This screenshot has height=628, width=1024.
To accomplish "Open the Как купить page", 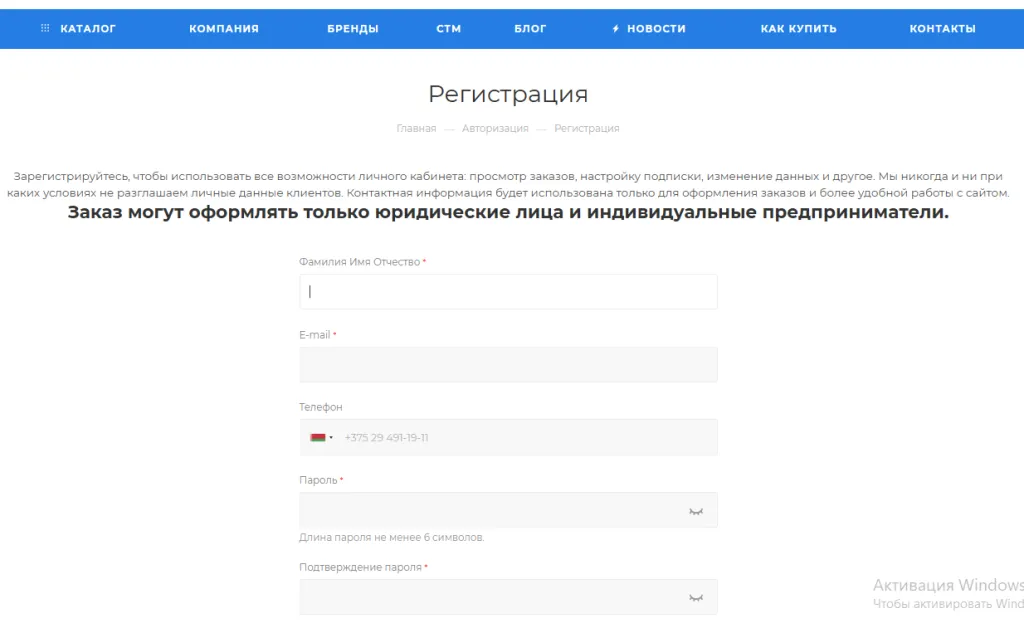I will pos(798,29).
